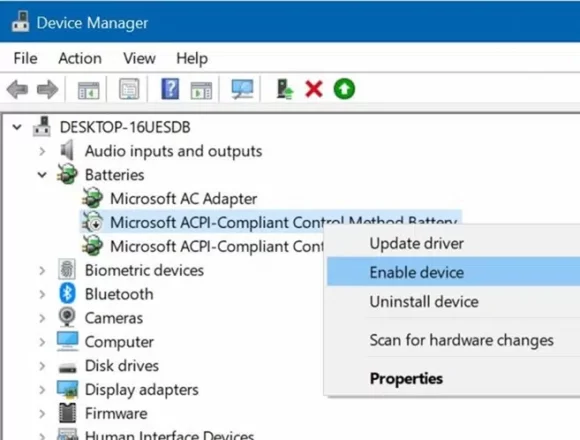The height and width of the screenshot is (440, 580).
Task: Select the Audio inputs and outputs label
Action: tap(173, 151)
